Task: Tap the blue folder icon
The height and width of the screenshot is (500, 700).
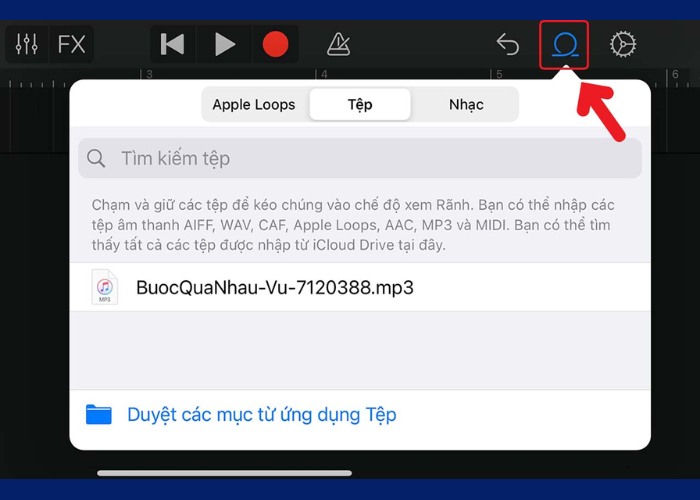Action: (x=99, y=414)
